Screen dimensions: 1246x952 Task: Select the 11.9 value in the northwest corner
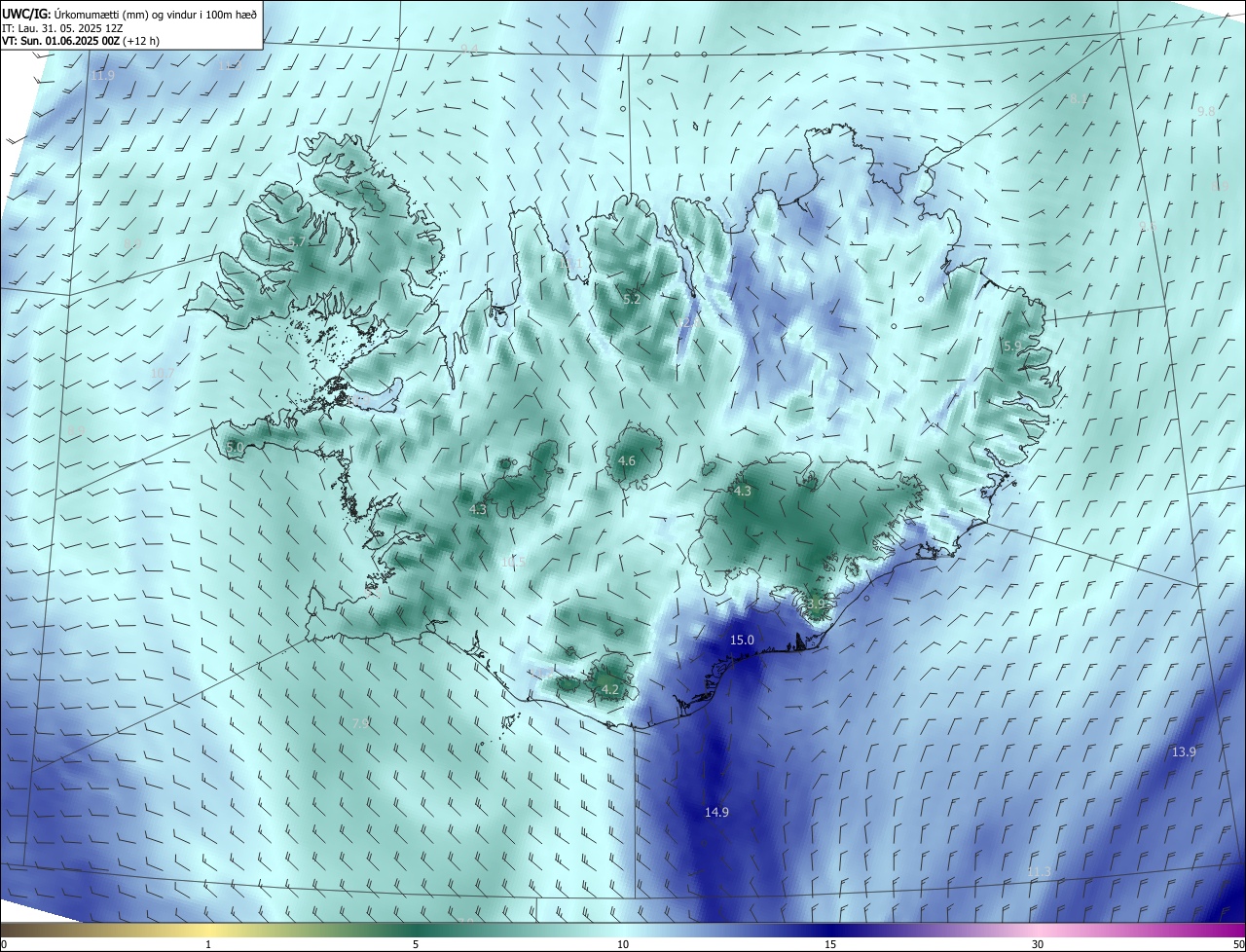click(x=102, y=75)
